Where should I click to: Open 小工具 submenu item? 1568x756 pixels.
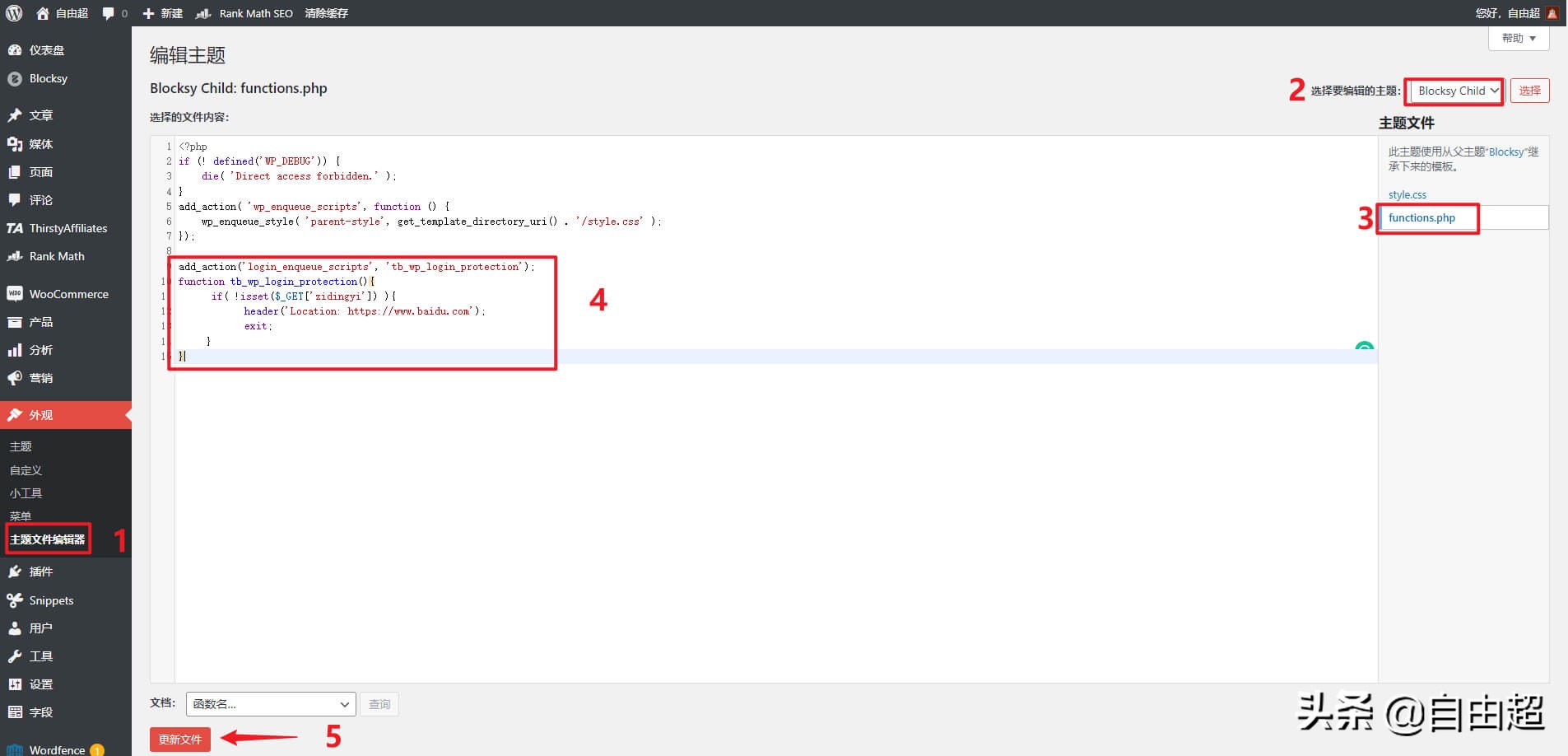[x=26, y=493]
